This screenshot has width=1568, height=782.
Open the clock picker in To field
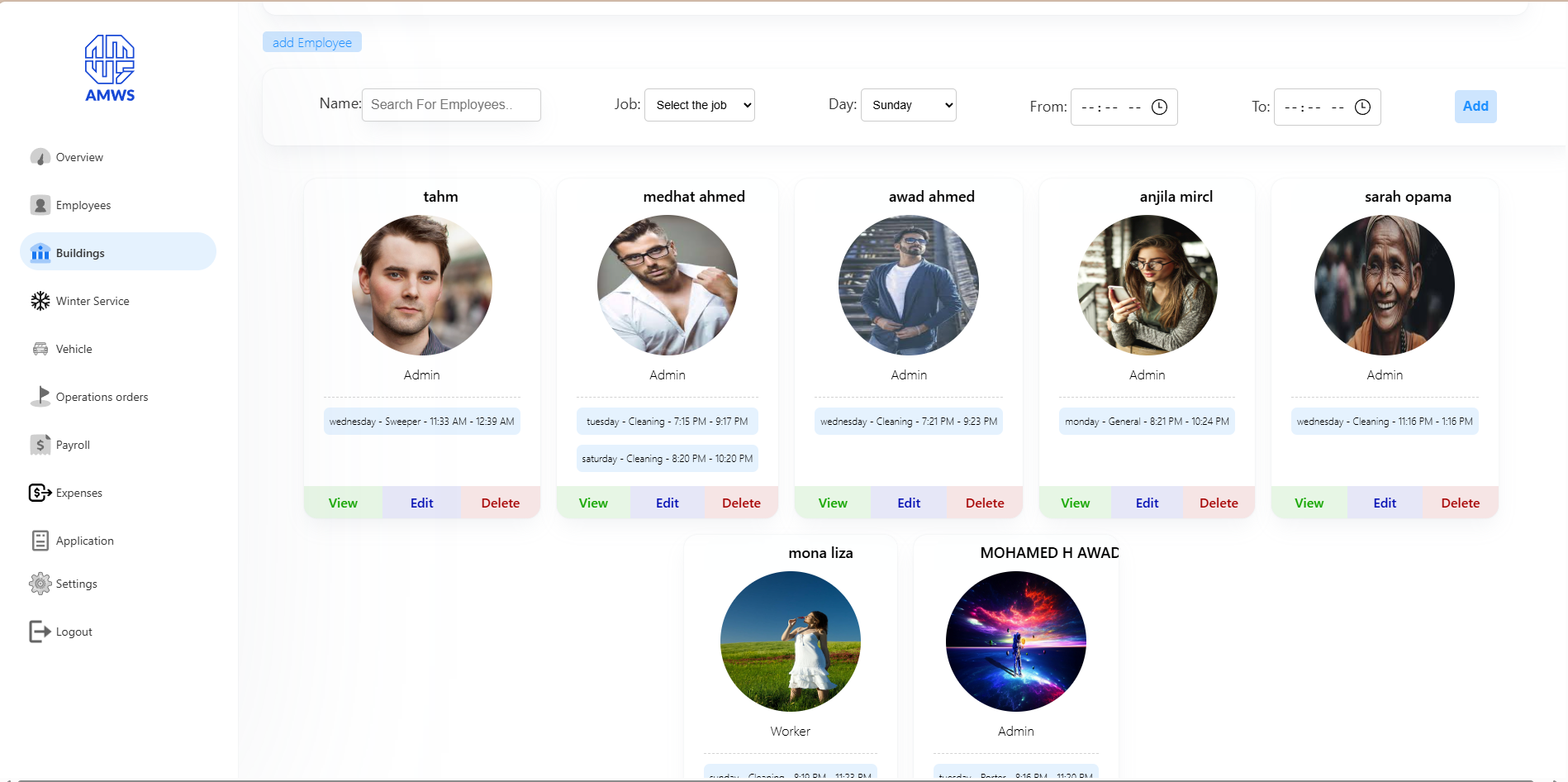coord(1362,107)
